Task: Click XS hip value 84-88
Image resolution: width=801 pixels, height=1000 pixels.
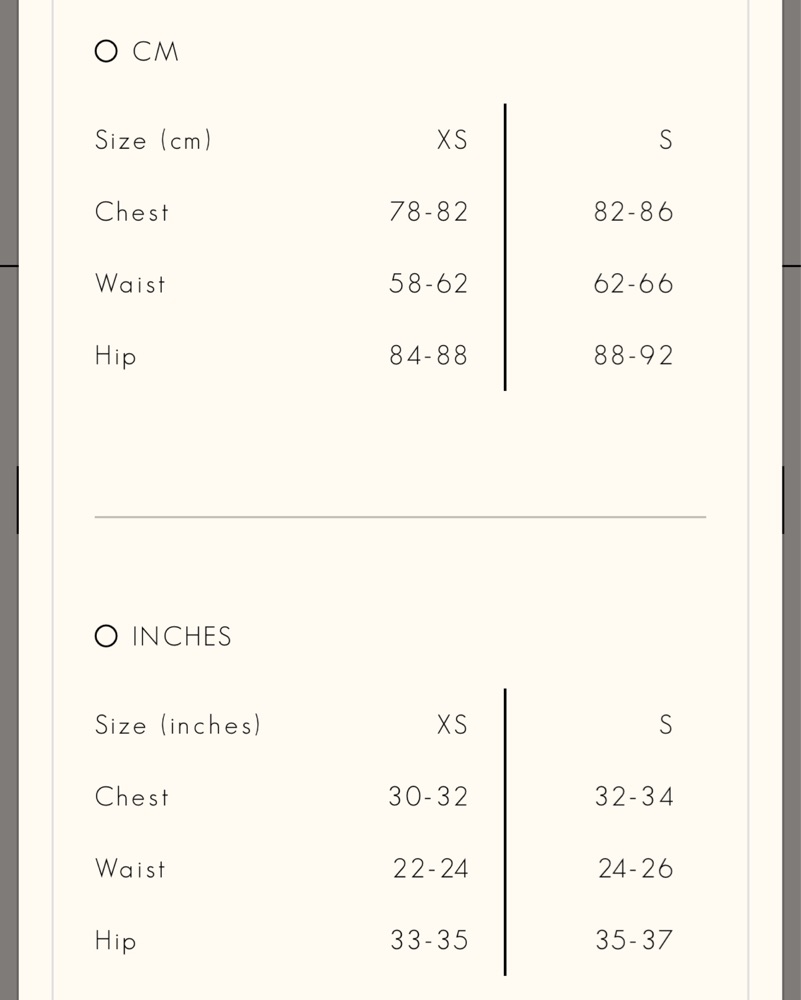Action: (429, 356)
